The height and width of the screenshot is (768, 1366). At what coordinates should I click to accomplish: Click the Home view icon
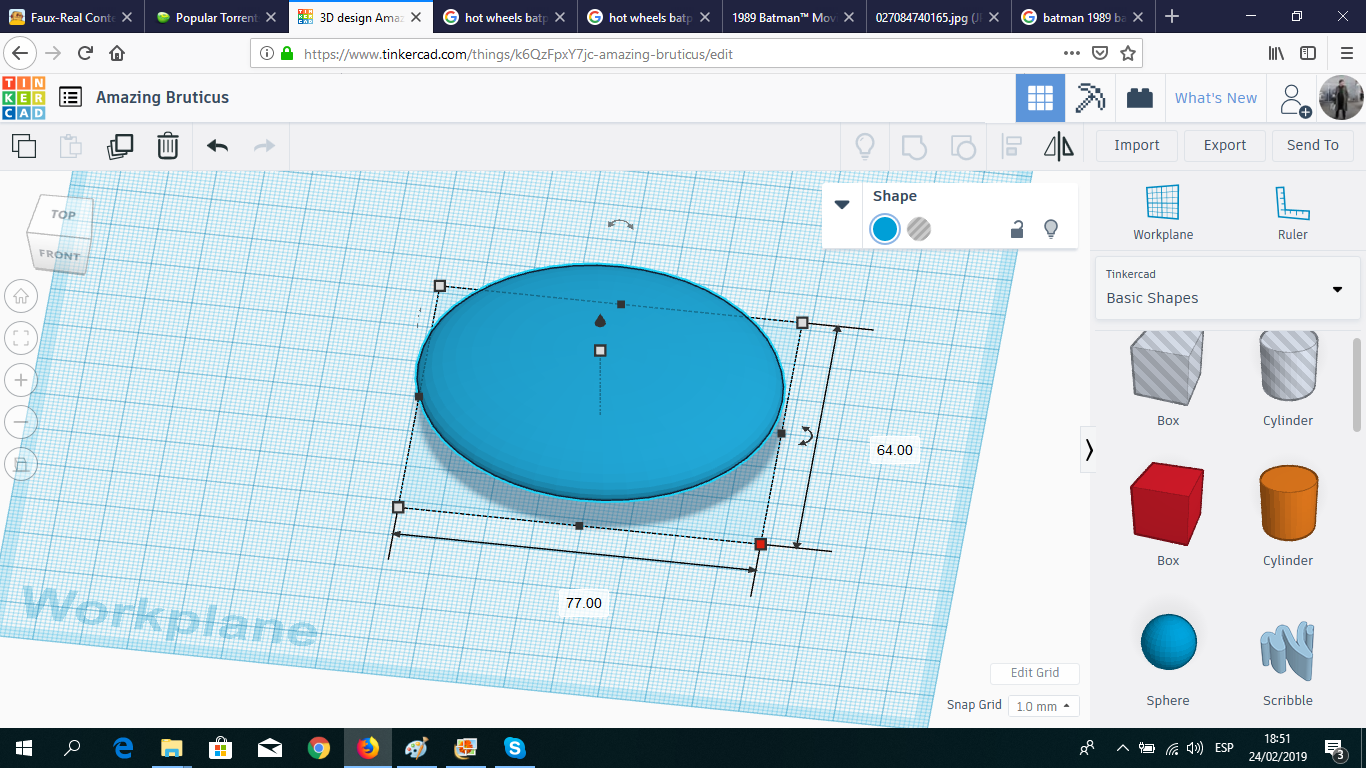point(21,296)
